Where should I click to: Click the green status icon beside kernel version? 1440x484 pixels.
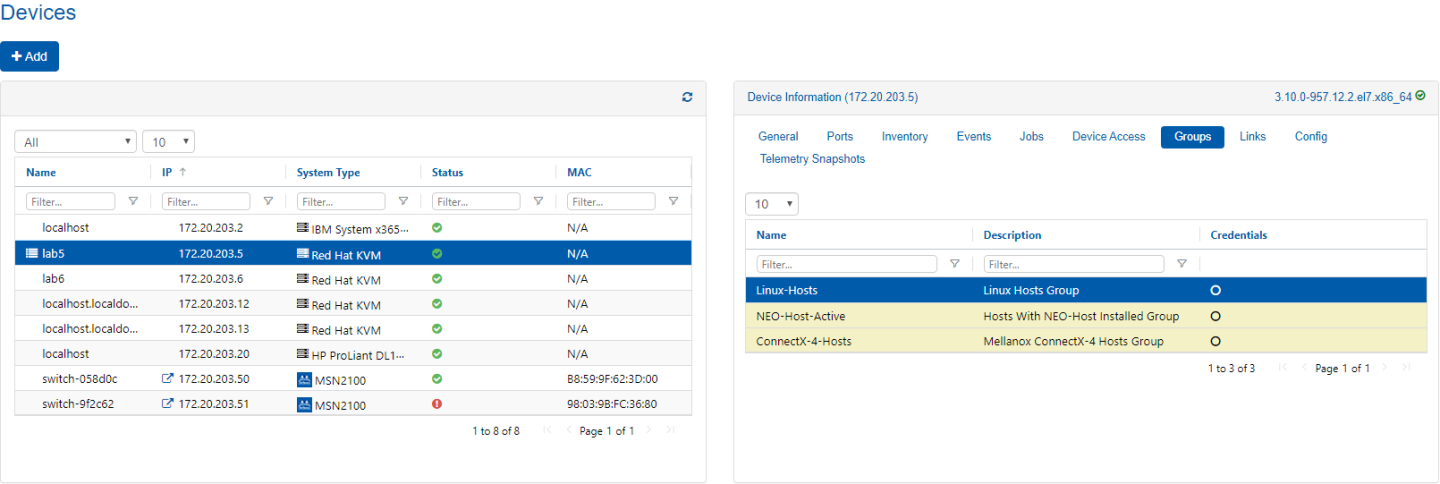coord(1421,97)
